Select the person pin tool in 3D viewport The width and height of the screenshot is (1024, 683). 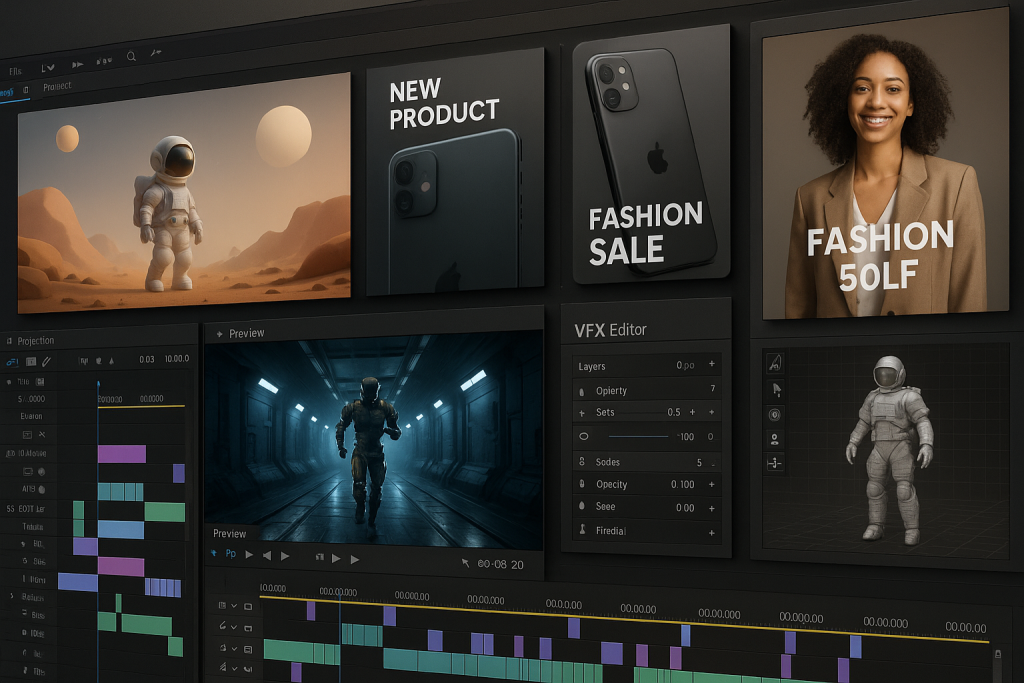pos(775,439)
